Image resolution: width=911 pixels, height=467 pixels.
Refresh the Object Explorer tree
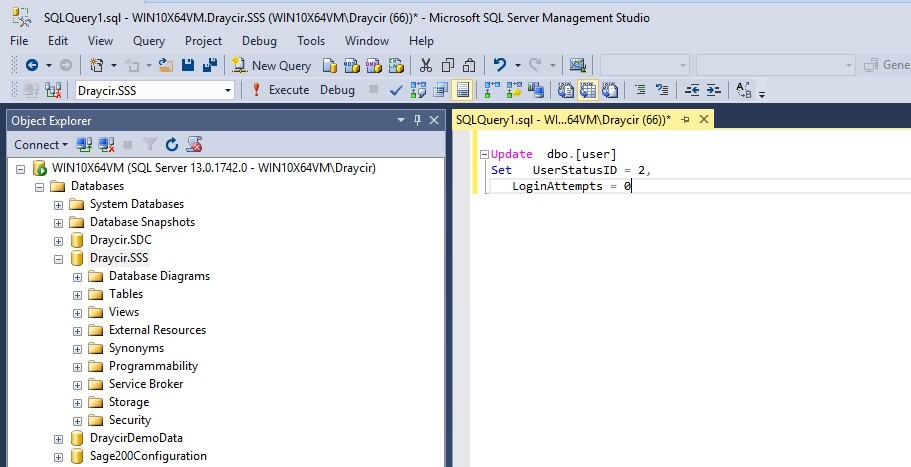171,145
